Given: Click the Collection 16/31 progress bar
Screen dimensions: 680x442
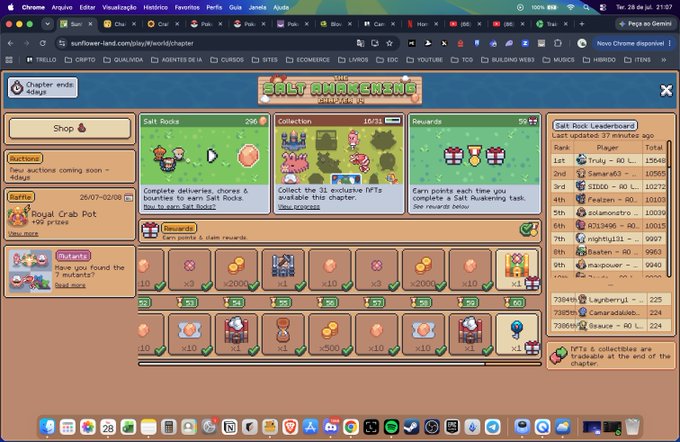Looking at the screenshot, I should (393, 121).
